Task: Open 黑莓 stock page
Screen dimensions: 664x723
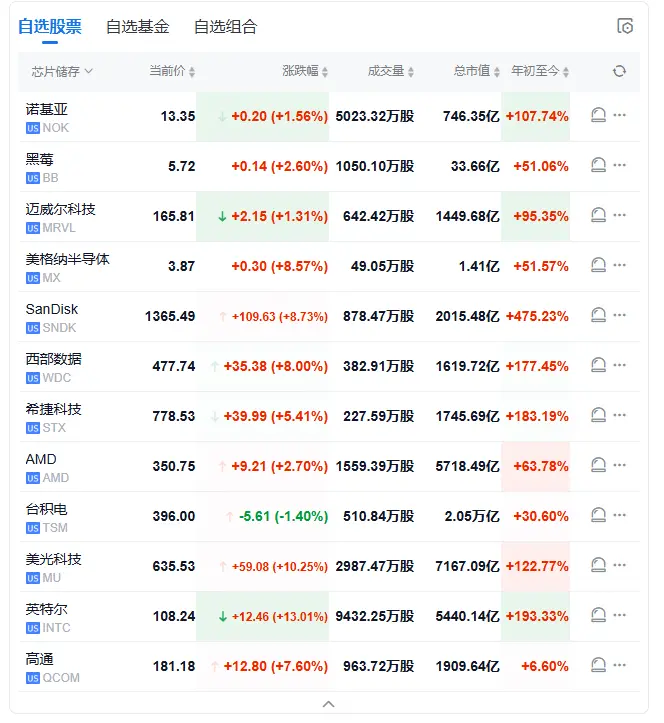Action: pos(40,160)
